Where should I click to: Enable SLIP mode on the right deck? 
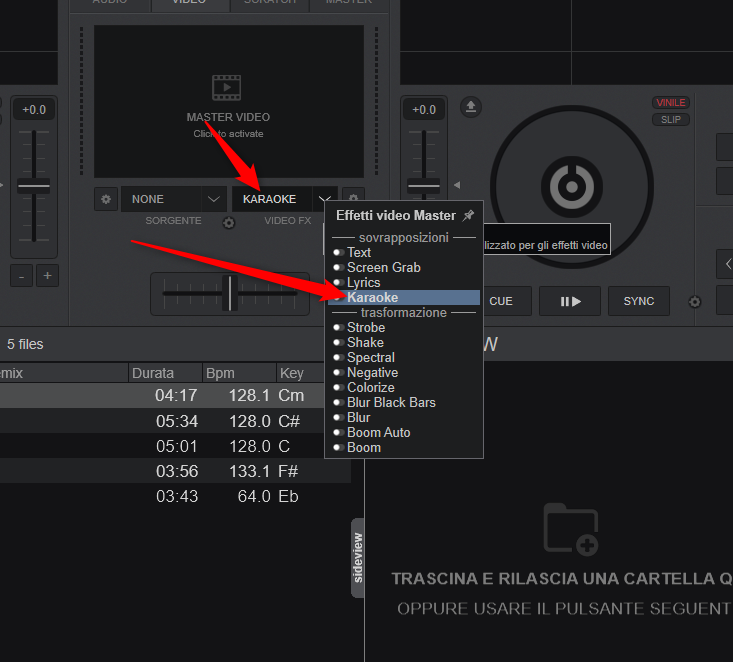tap(670, 120)
